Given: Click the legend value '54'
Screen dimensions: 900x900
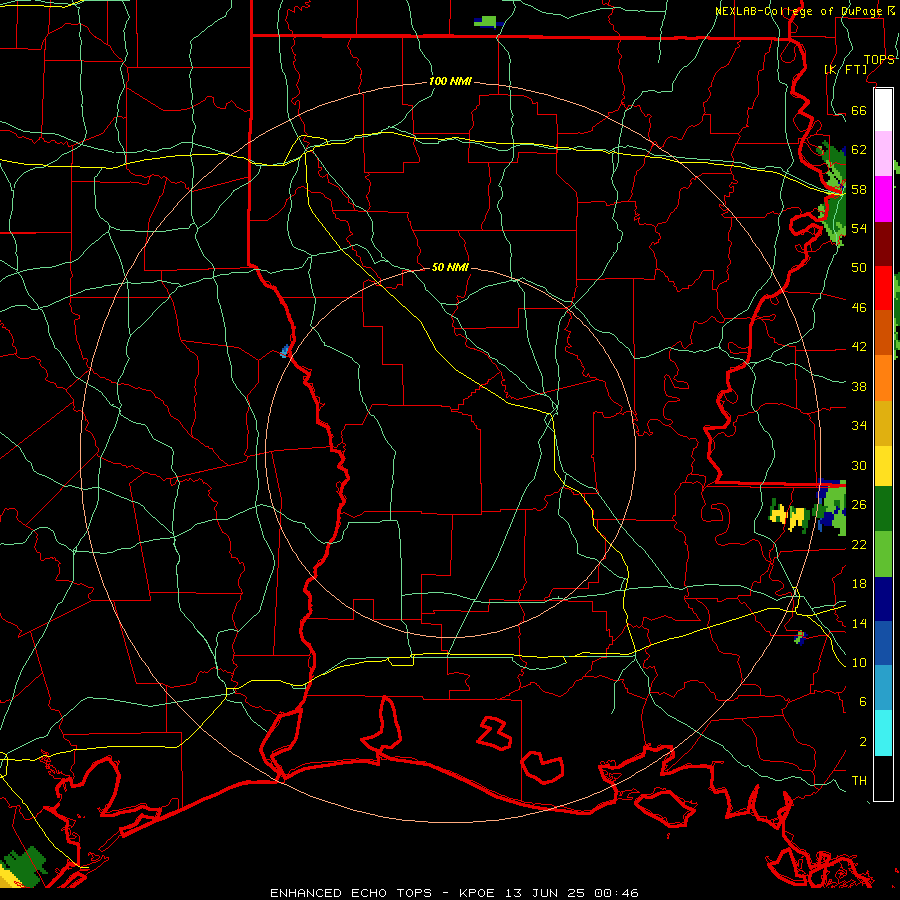Looking at the screenshot, I should tap(859, 228).
